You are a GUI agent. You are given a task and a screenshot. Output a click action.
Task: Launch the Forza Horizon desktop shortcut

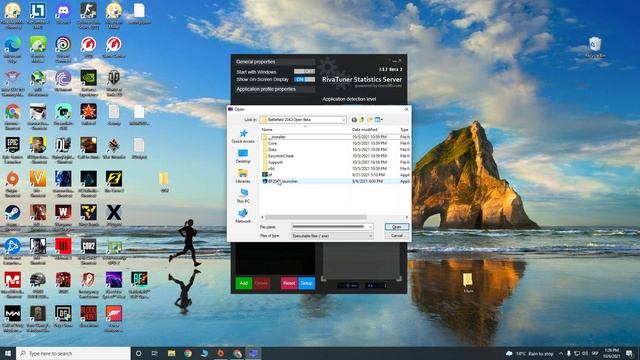114,318
